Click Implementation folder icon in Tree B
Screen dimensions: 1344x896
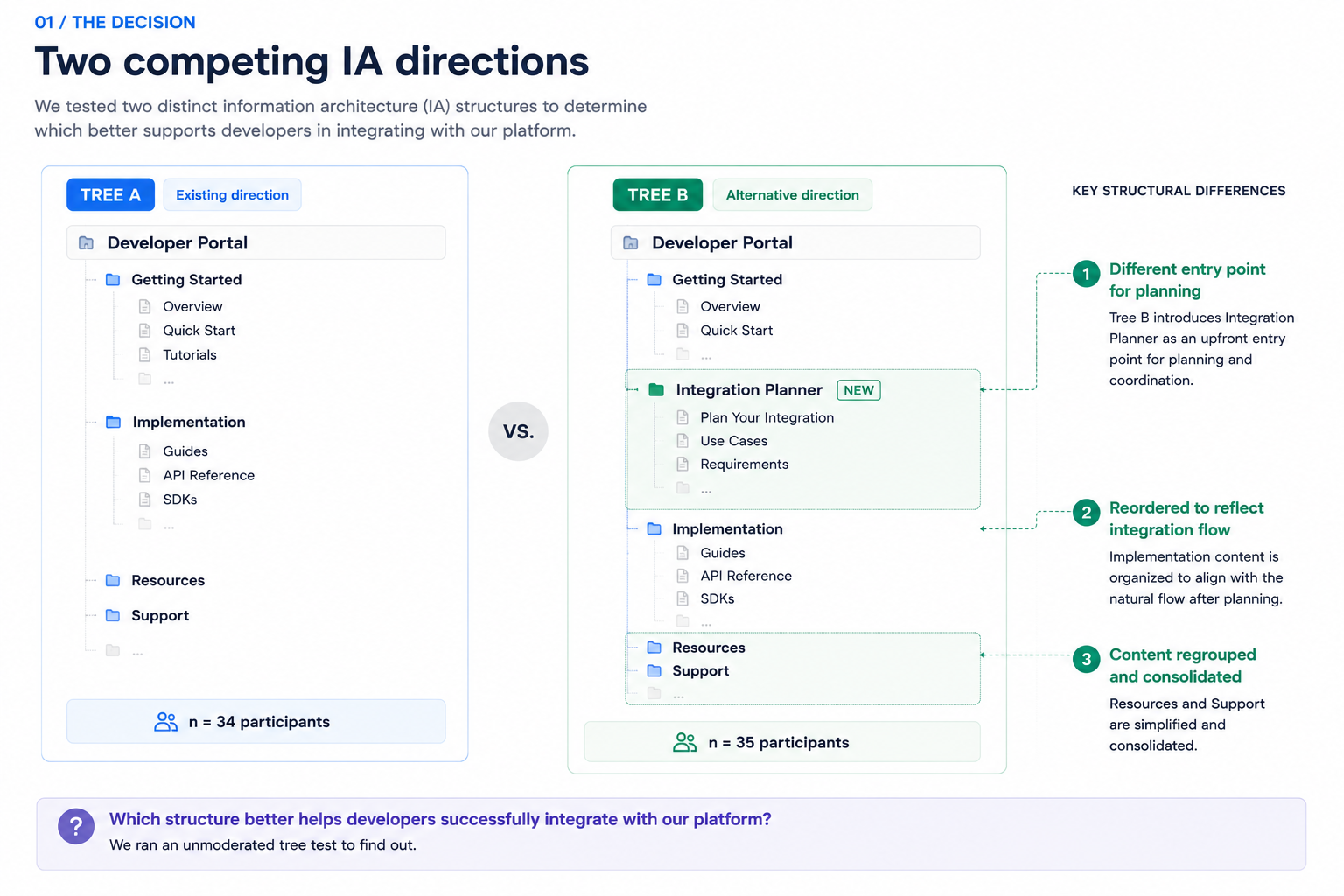pyautogui.click(x=654, y=529)
